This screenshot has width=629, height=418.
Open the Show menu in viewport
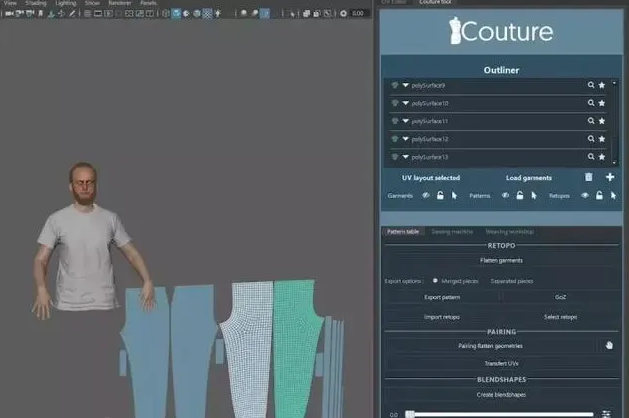(92, 3)
